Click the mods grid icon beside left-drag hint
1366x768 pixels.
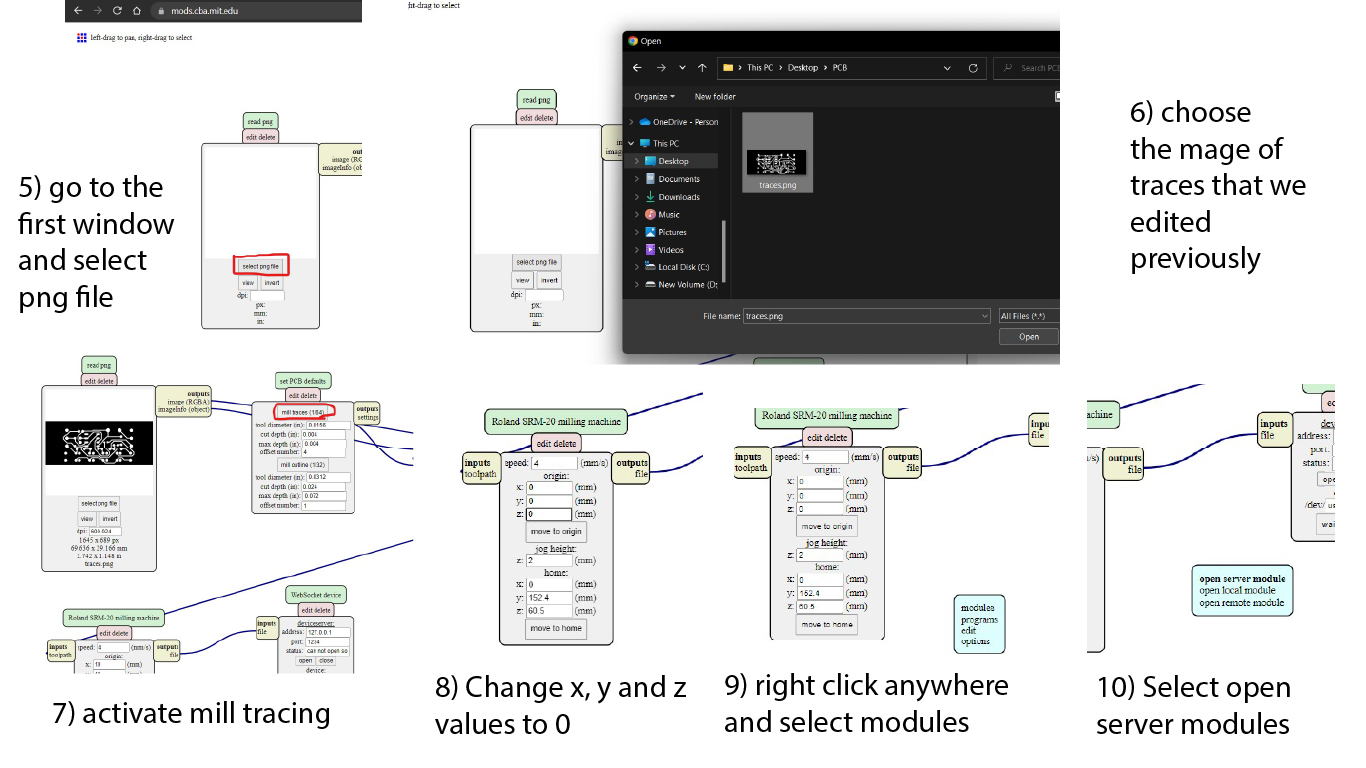(x=82, y=38)
